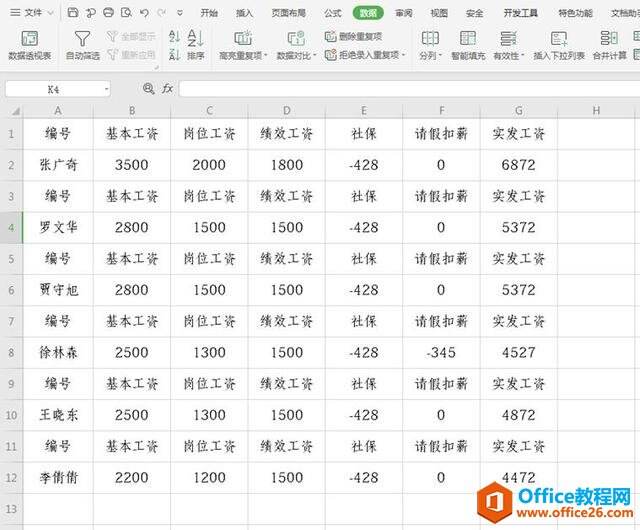Click 插入下拉列表 insert dropdown list
640x530 pixels.
559,45
